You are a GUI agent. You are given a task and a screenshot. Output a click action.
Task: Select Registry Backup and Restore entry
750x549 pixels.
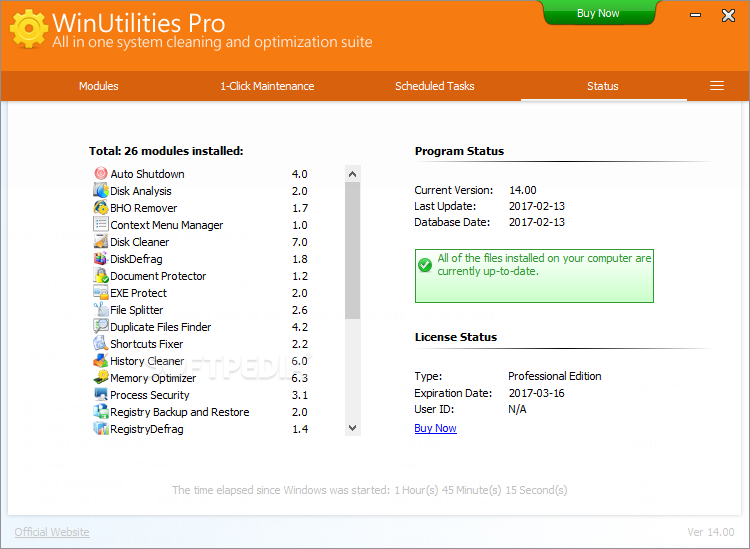pos(201,411)
